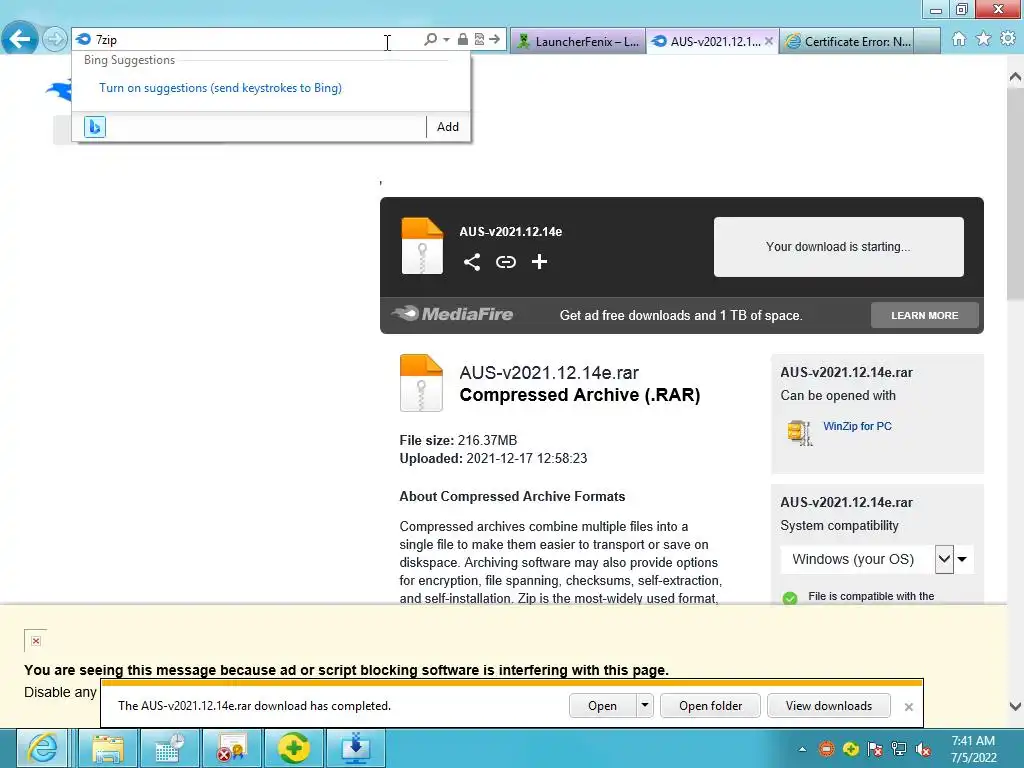Click the View downloads button

(829, 706)
